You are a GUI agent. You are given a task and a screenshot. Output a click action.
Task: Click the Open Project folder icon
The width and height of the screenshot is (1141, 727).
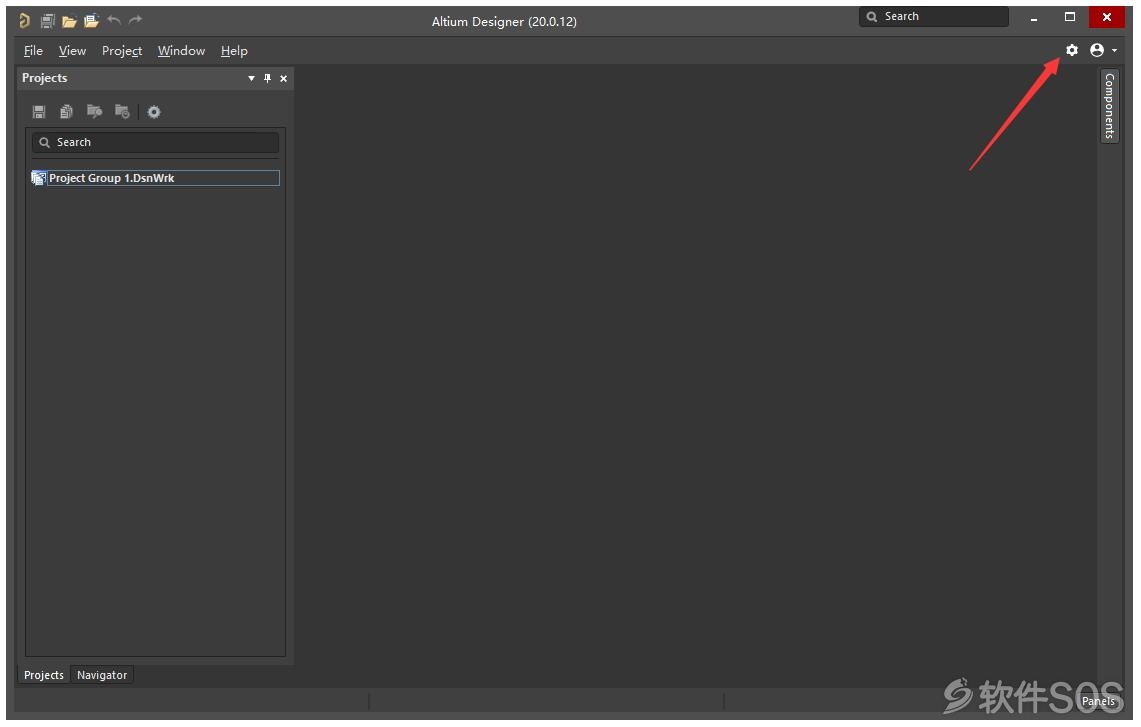coord(91,21)
